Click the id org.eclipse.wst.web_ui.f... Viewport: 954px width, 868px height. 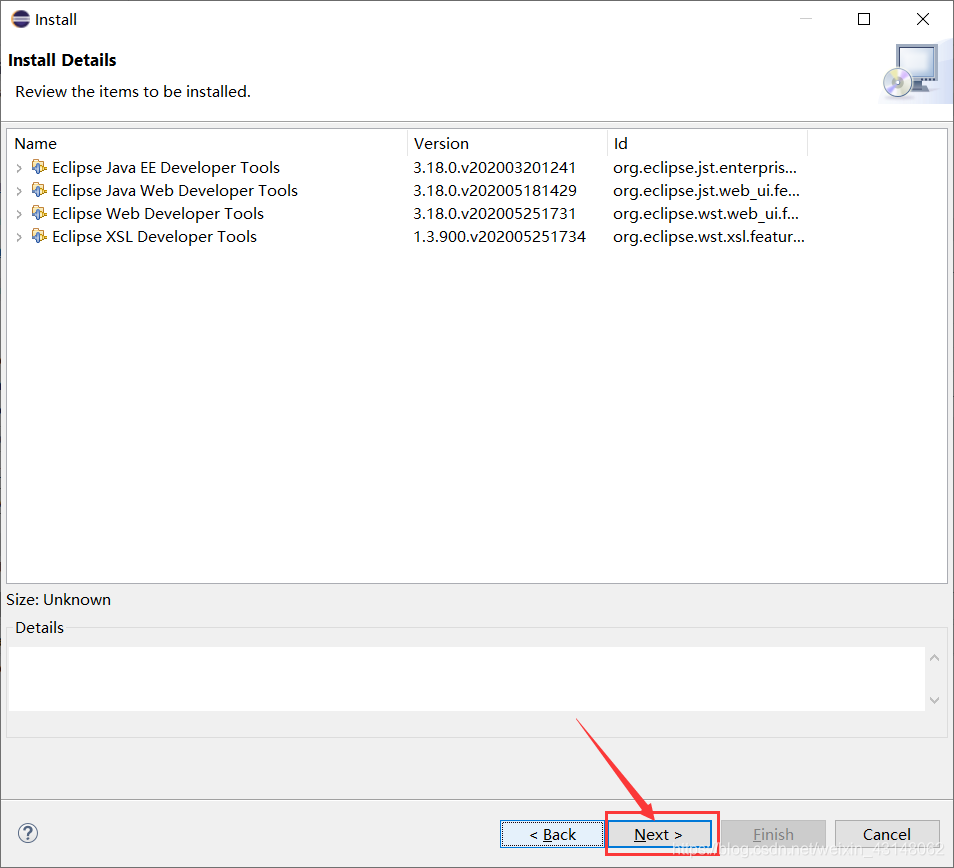click(x=706, y=214)
